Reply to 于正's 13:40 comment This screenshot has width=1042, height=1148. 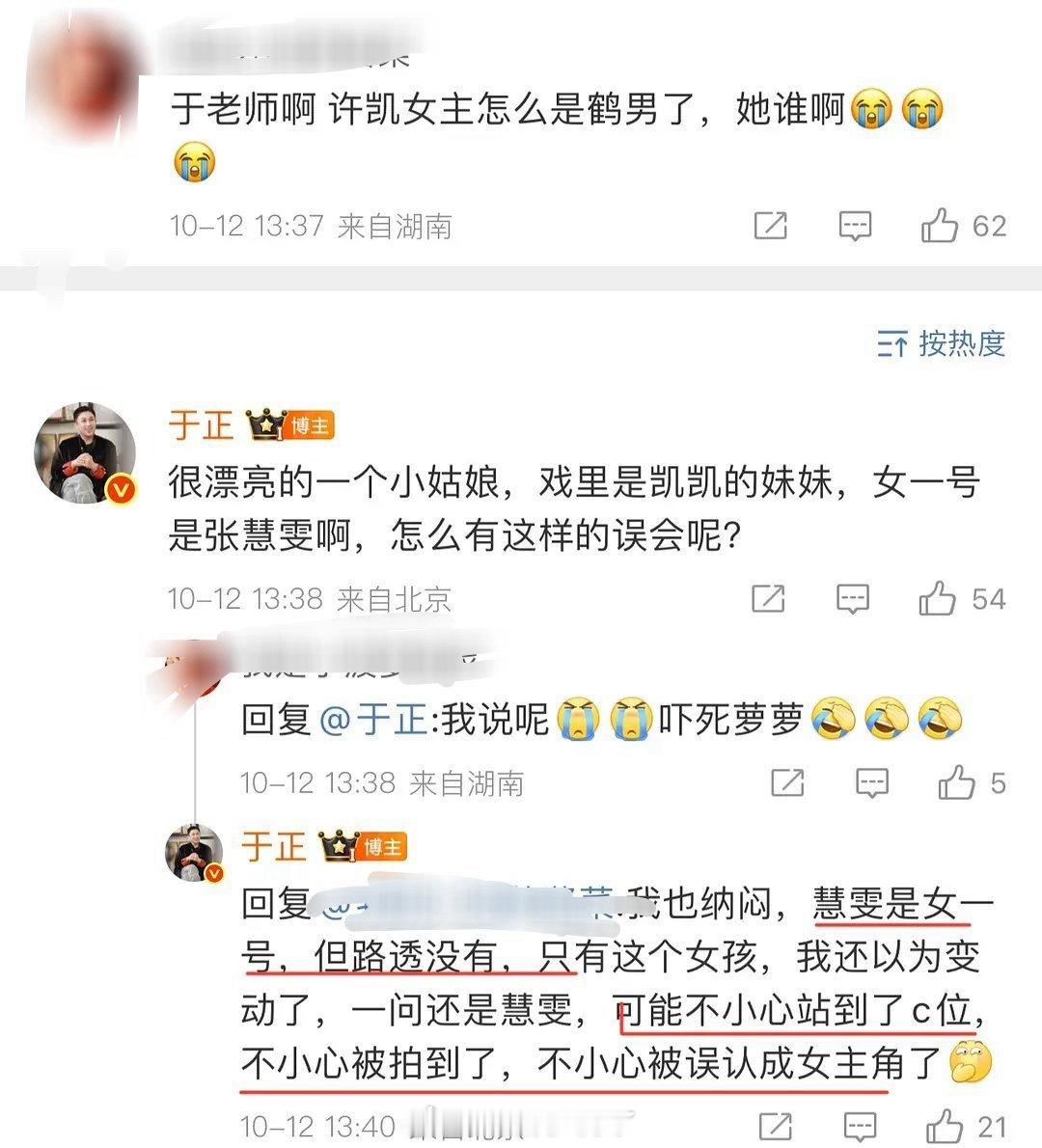(860, 1127)
